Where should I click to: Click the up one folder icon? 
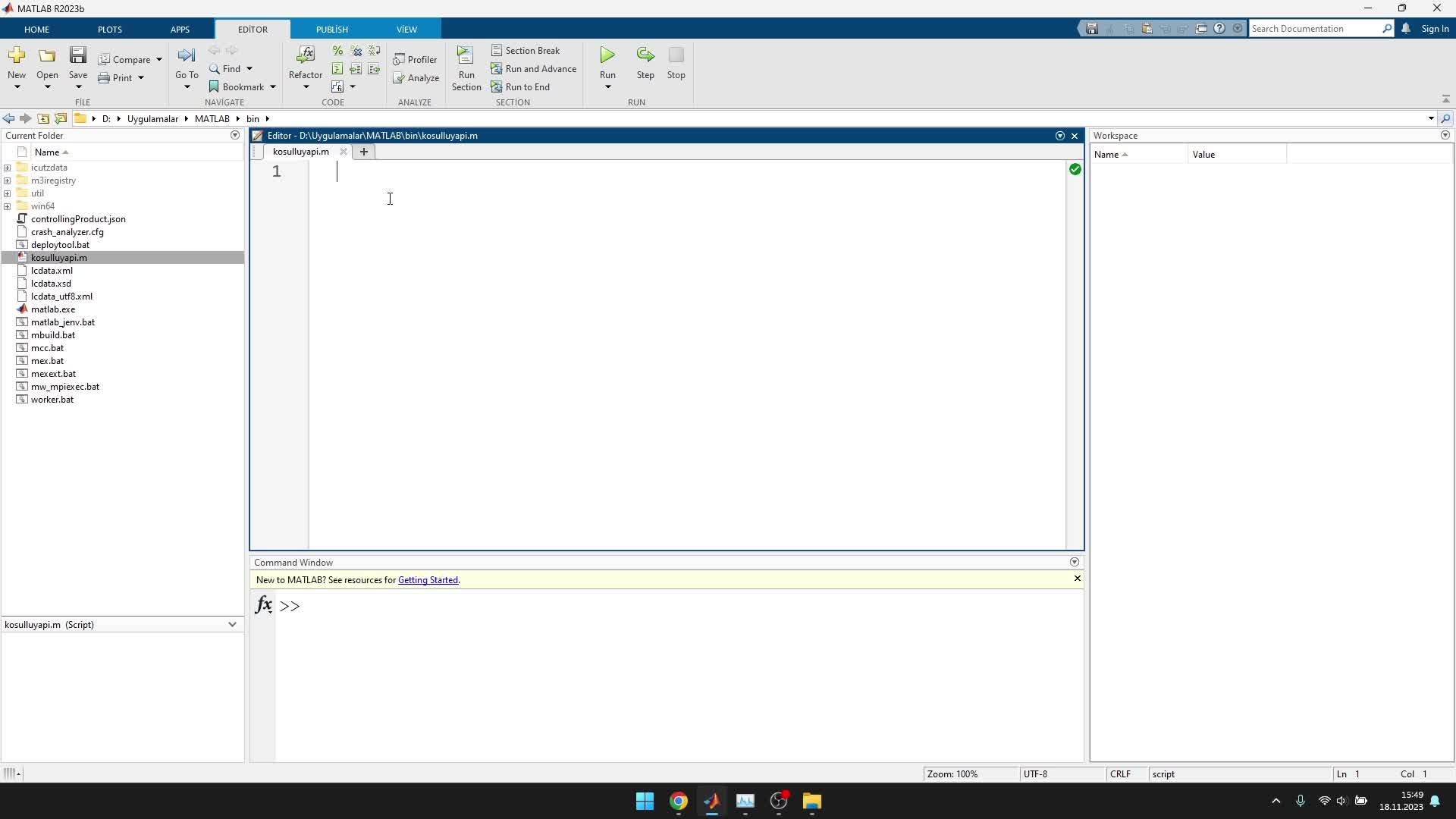point(43,119)
